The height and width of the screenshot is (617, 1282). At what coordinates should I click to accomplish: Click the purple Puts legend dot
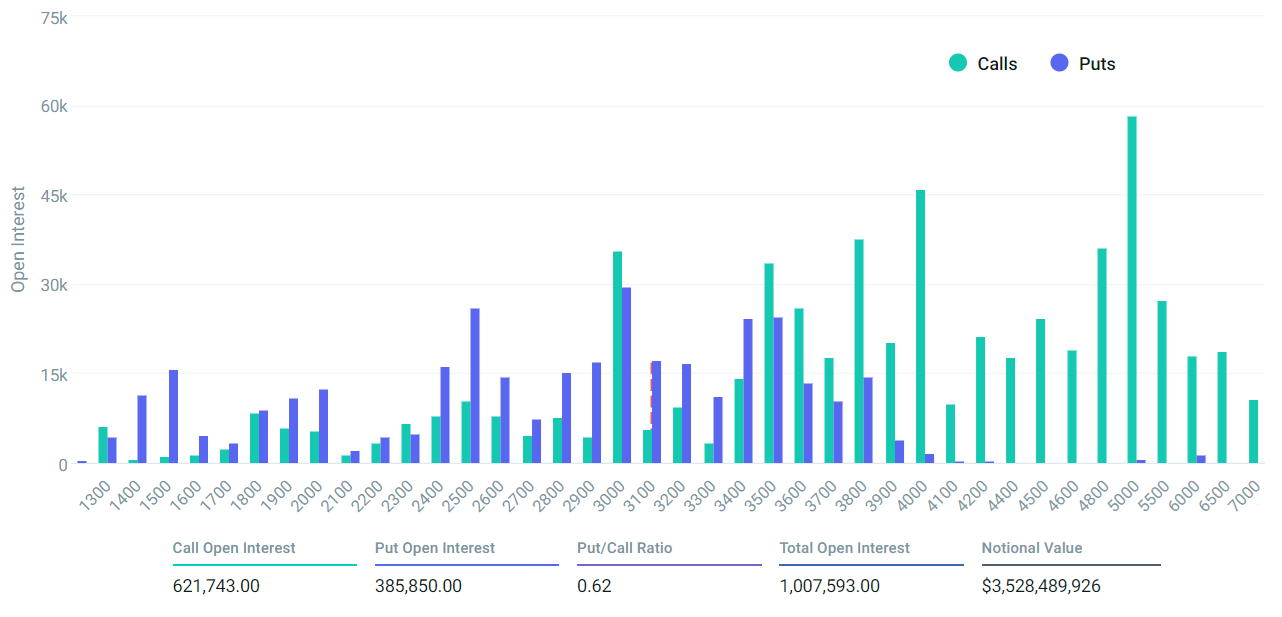1059,63
